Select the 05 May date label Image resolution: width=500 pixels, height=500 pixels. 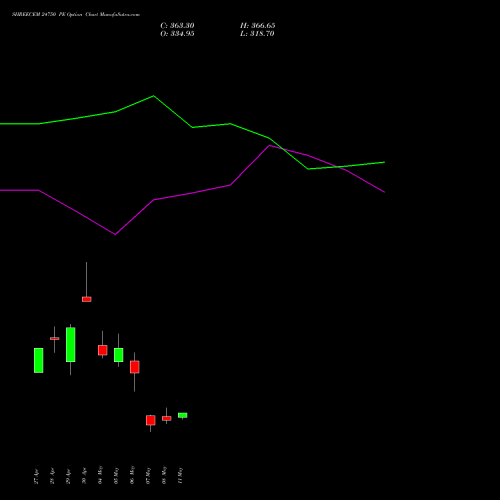[116, 475]
